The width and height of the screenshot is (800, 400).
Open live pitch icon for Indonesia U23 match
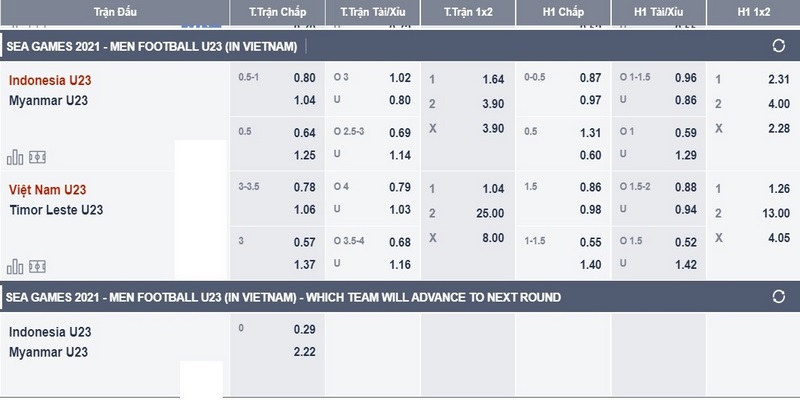pos(37,157)
